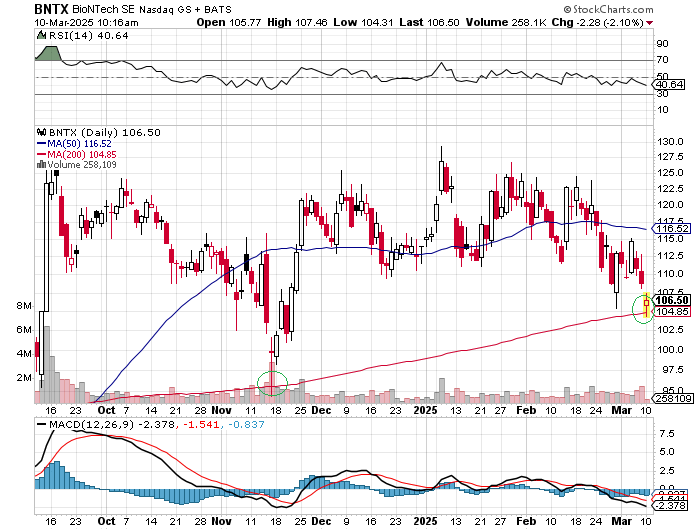Click the BNTX (Daily) 106.50 legend entry
The image size is (700, 530).
click(x=104, y=133)
